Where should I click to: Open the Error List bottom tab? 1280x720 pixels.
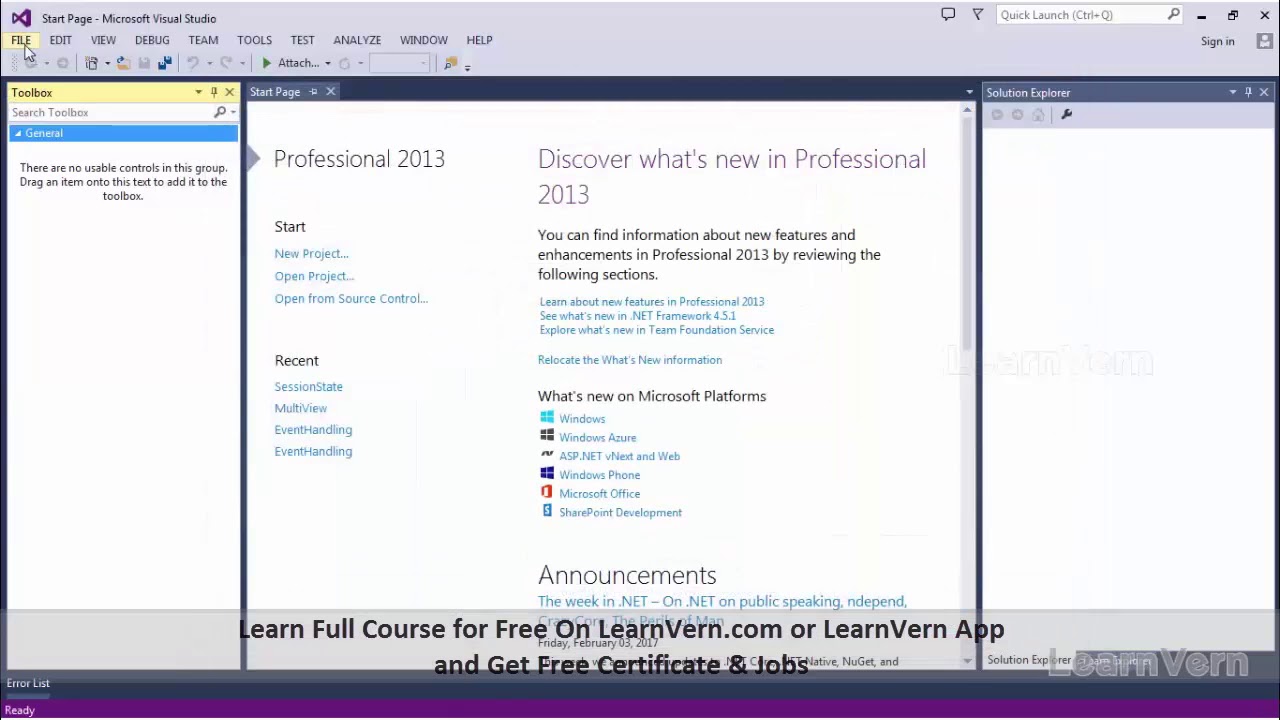(28, 683)
